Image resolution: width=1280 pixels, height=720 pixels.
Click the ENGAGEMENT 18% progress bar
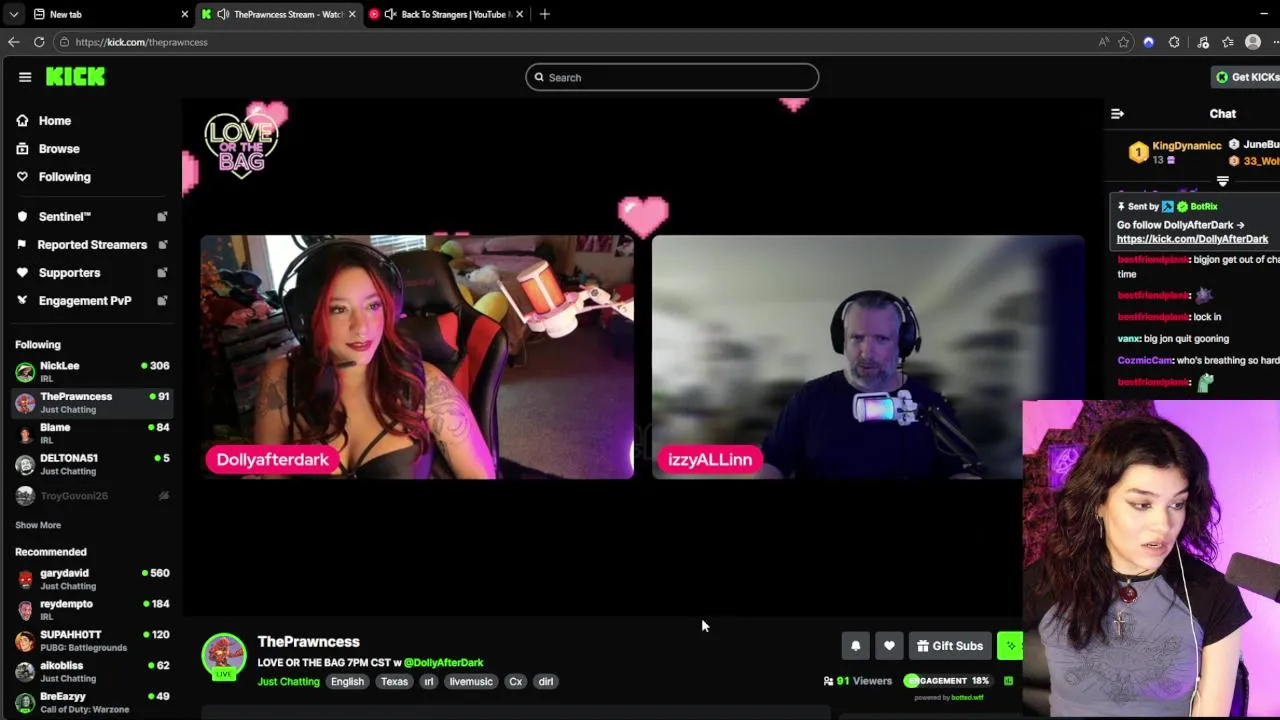coord(946,681)
